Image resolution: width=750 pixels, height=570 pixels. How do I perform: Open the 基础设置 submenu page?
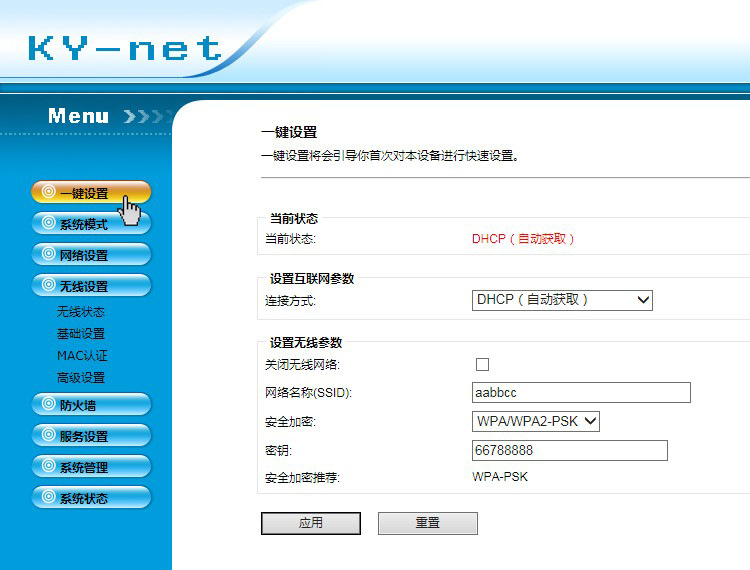tap(81, 334)
